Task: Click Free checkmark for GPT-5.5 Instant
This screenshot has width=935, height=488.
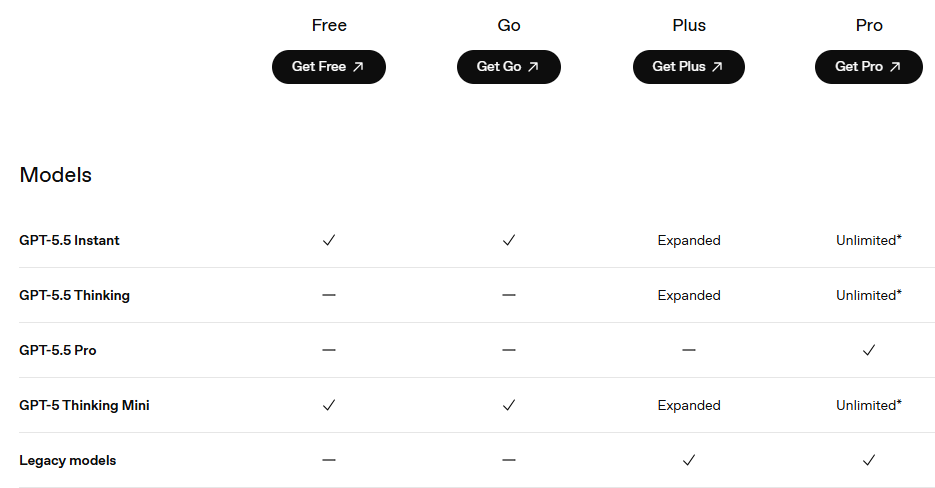Action: click(329, 240)
